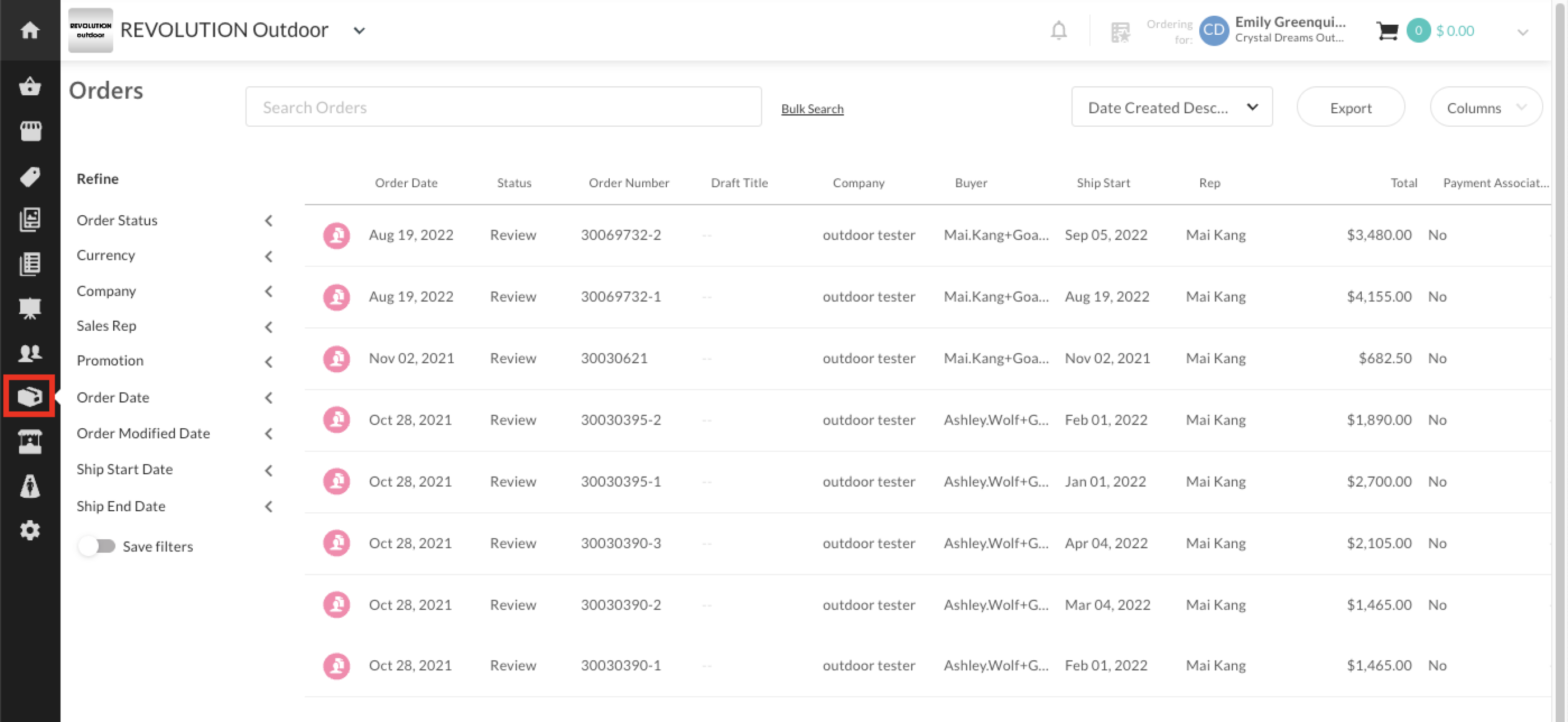Screen dimensions: 1568x722
Task: Expand the REVOLUTION Outdoor company switcher
Action: [359, 30]
